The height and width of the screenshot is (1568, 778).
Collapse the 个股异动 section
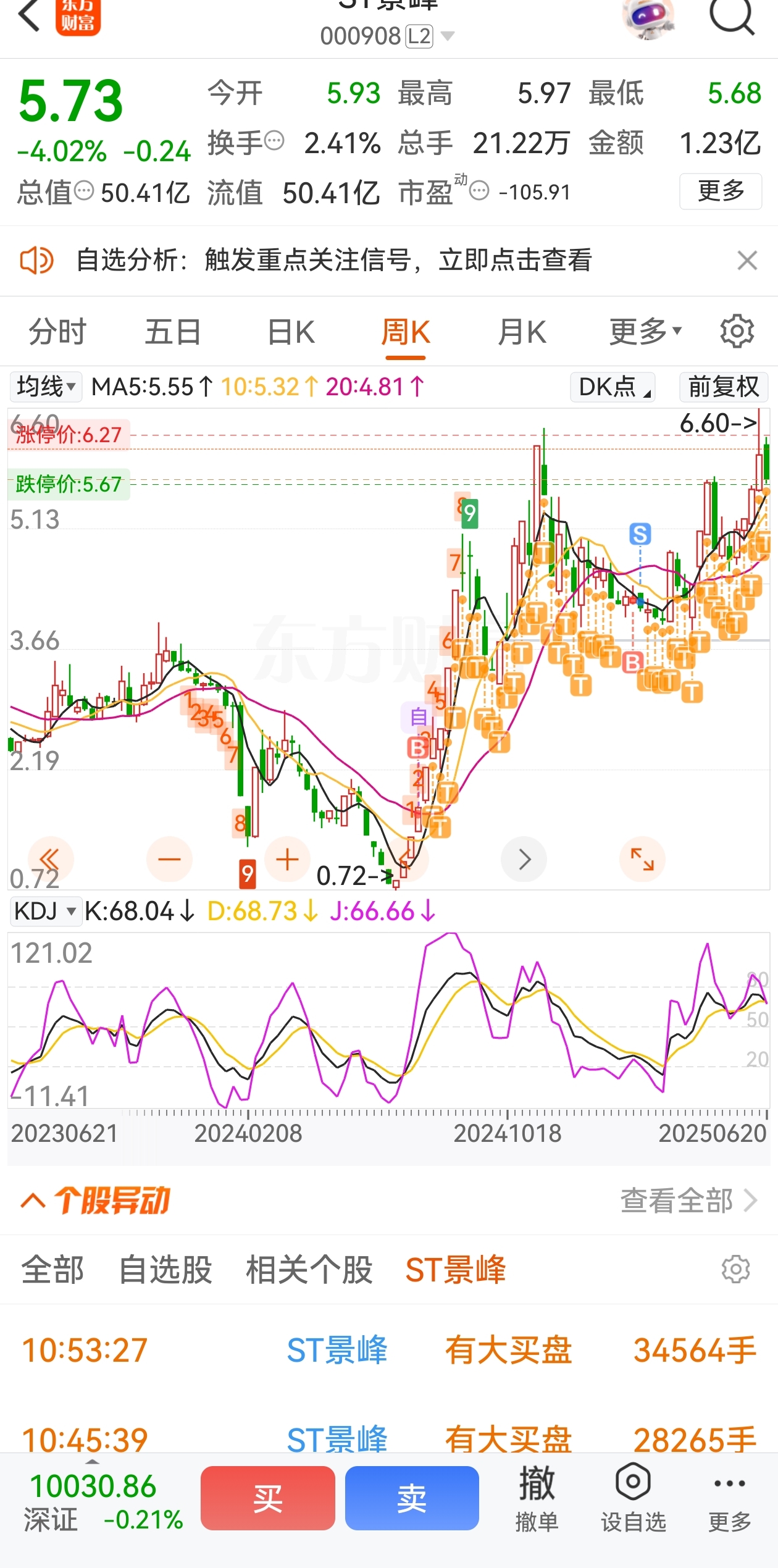tap(33, 1201)
